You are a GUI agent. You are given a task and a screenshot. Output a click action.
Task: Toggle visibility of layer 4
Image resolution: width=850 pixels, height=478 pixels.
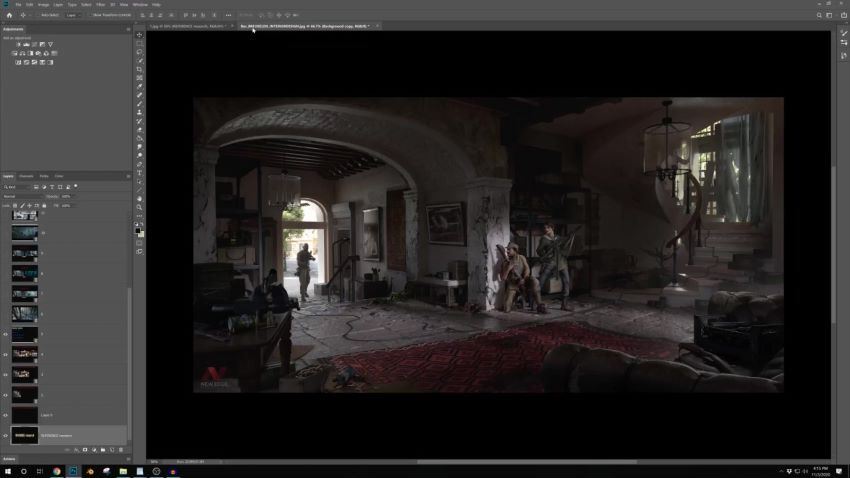pos(5,354)
